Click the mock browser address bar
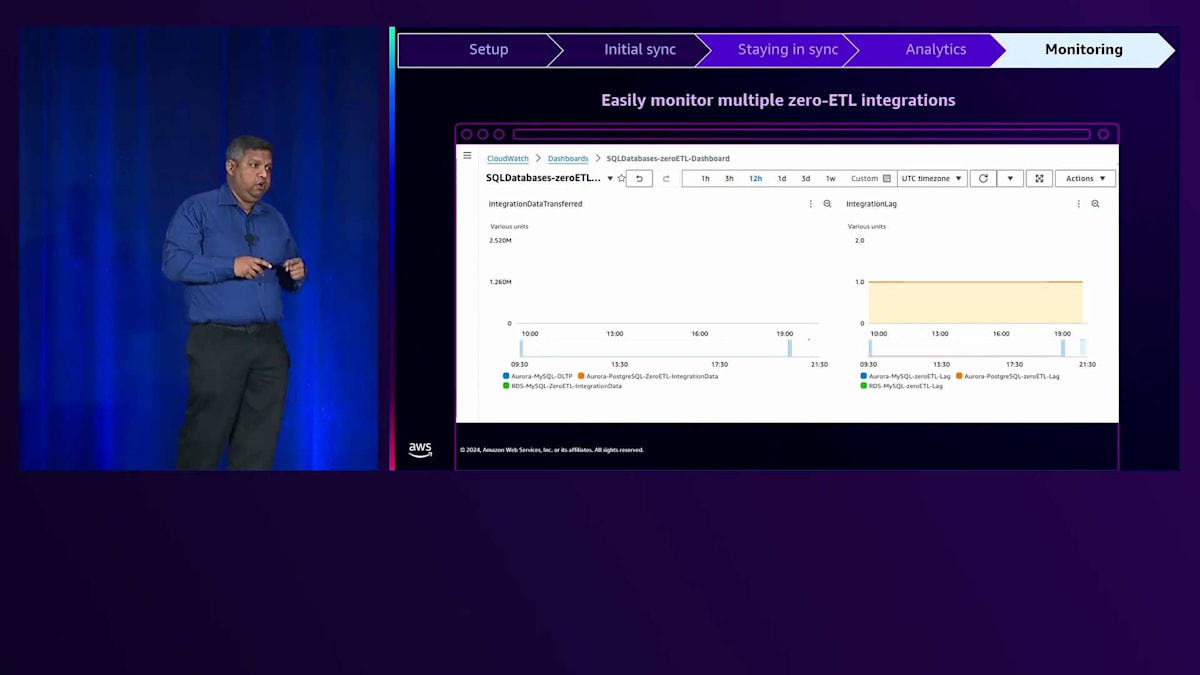Image resolution: width=1200 pixels, height=675 pixels. [801, 134]
